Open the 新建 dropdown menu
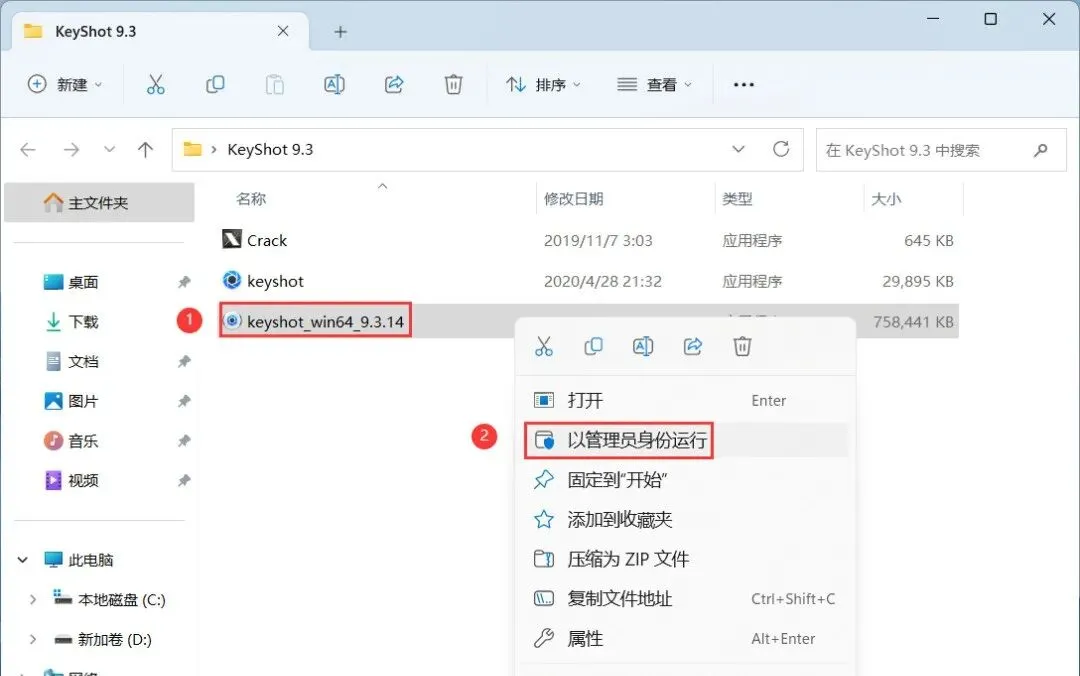This screenshot has height=676, width=1080. point(65,84)
